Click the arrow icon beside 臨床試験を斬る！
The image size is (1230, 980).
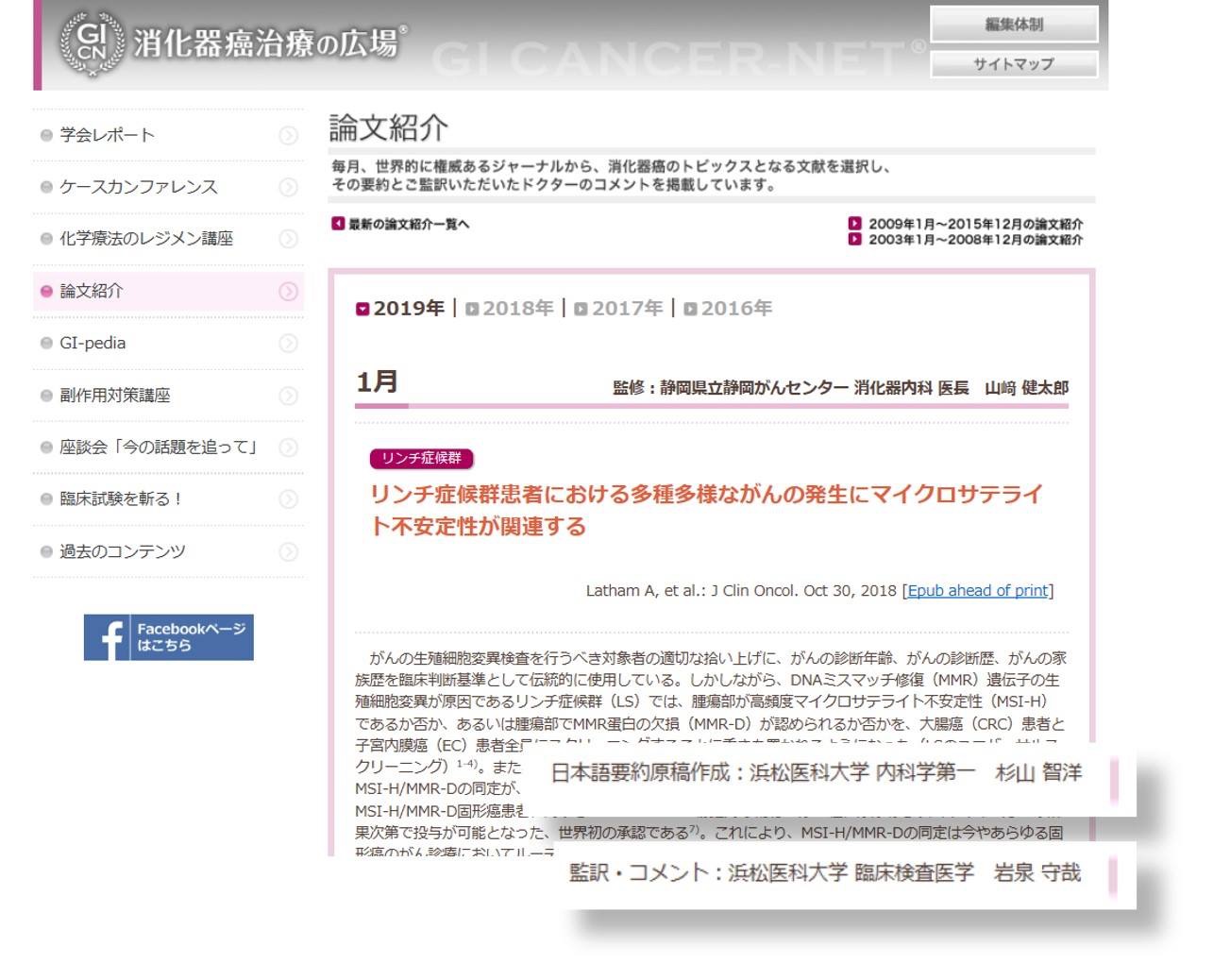coord(286,498)
